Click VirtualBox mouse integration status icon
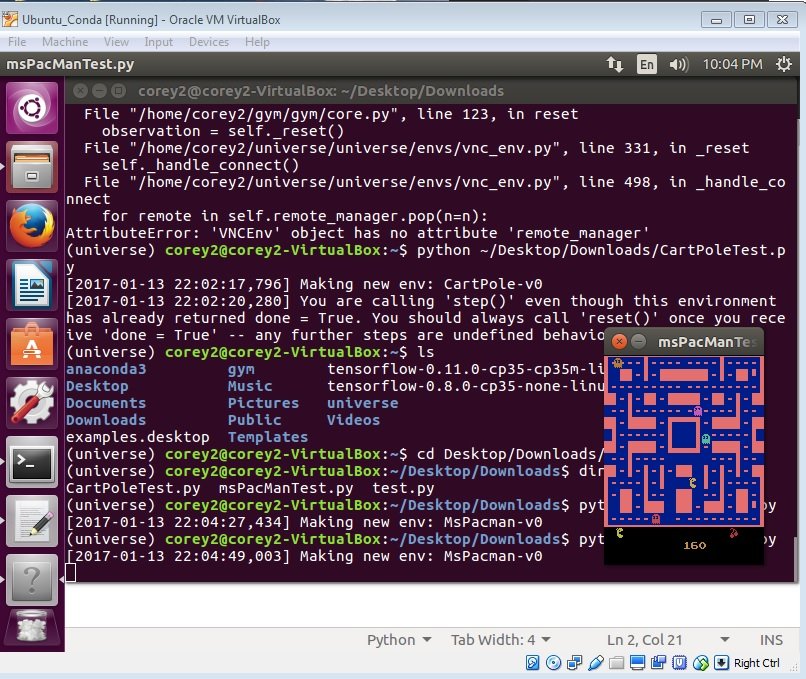 701,663
